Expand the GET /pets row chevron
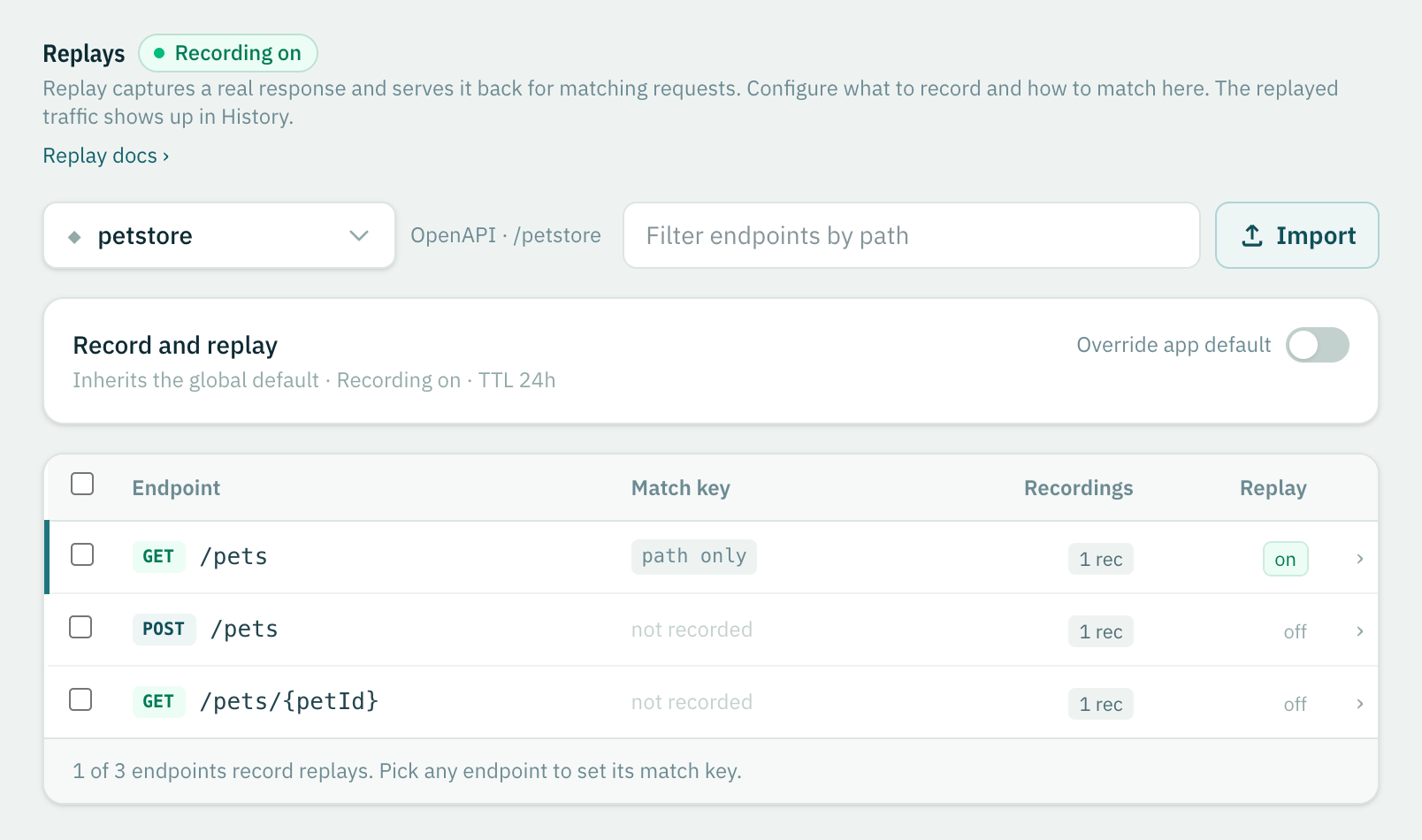This screenshot has height=840, width=1422. 1360,559
